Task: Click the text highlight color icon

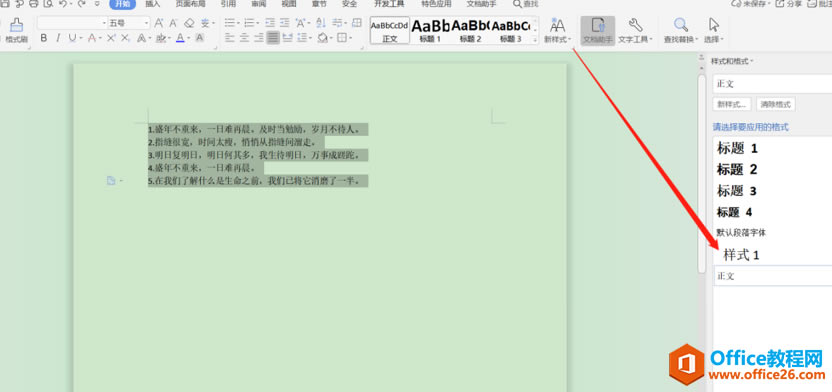Action: coord(161,38)
